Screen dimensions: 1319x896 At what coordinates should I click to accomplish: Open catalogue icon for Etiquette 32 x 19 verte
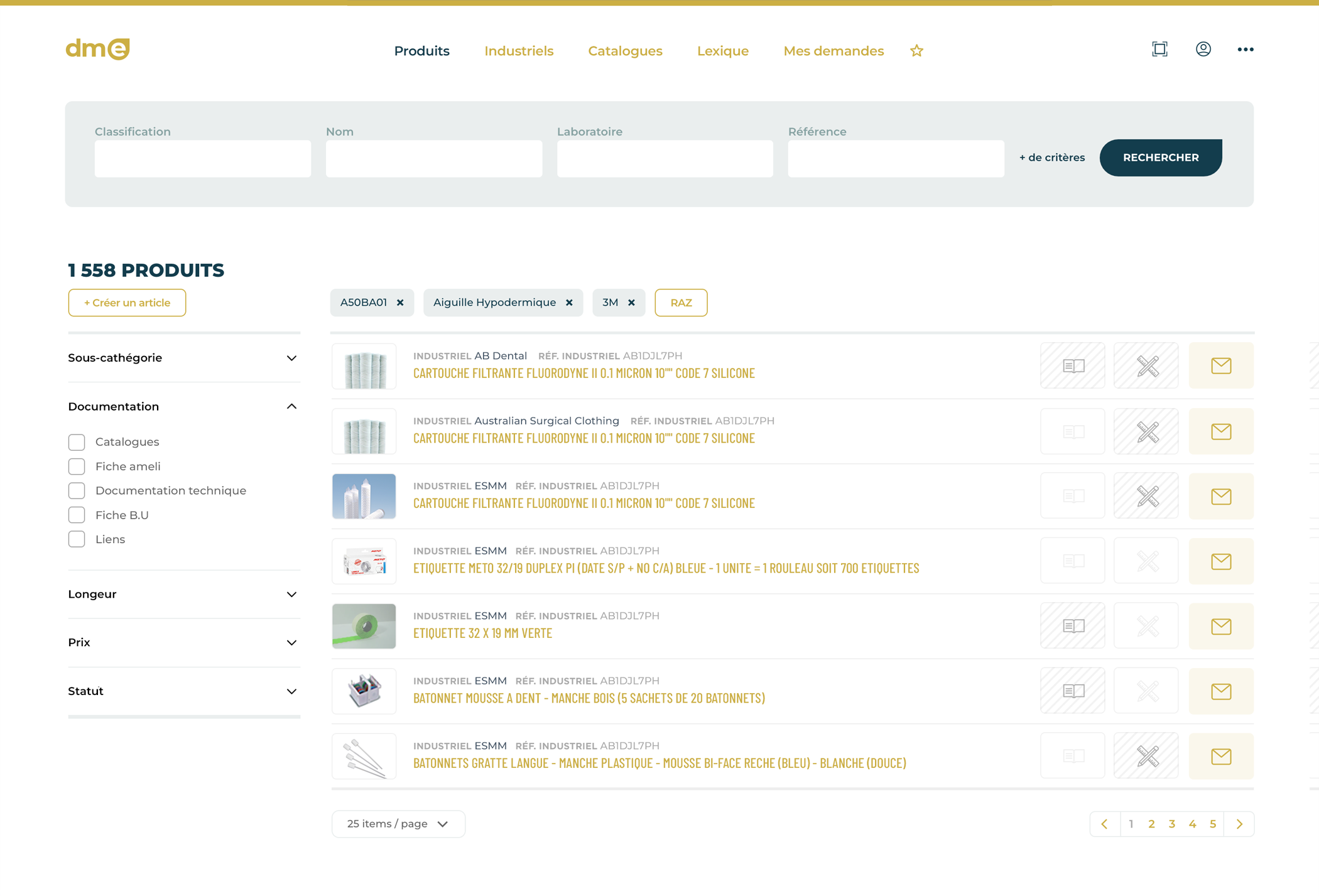(1073, 626)
